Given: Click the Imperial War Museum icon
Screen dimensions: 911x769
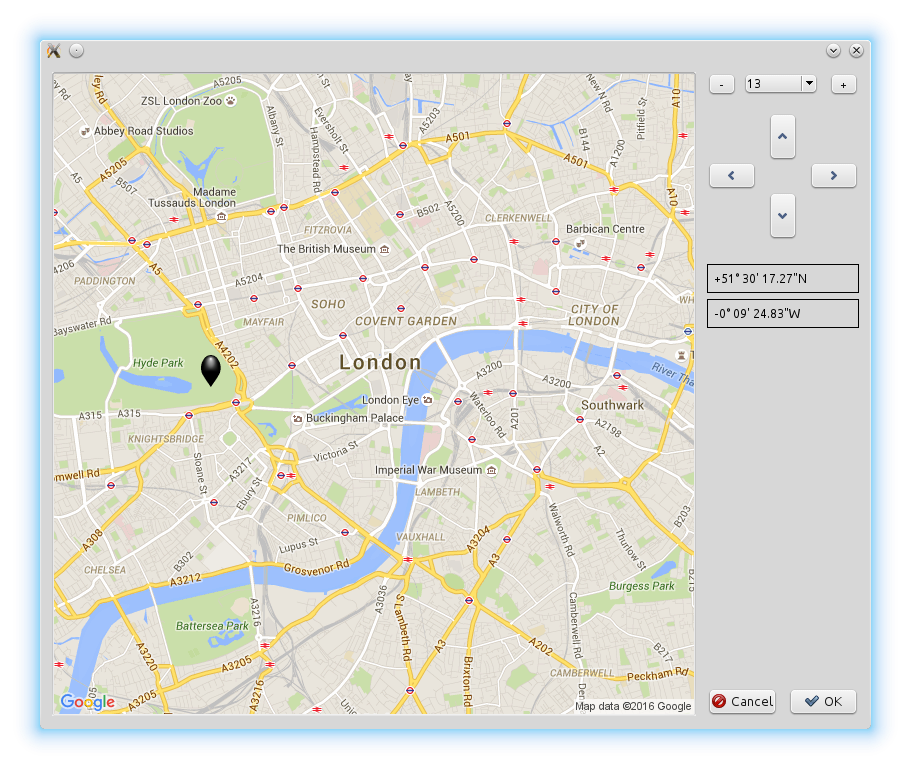Looking at the screenshot, I should tap(491, 470).
